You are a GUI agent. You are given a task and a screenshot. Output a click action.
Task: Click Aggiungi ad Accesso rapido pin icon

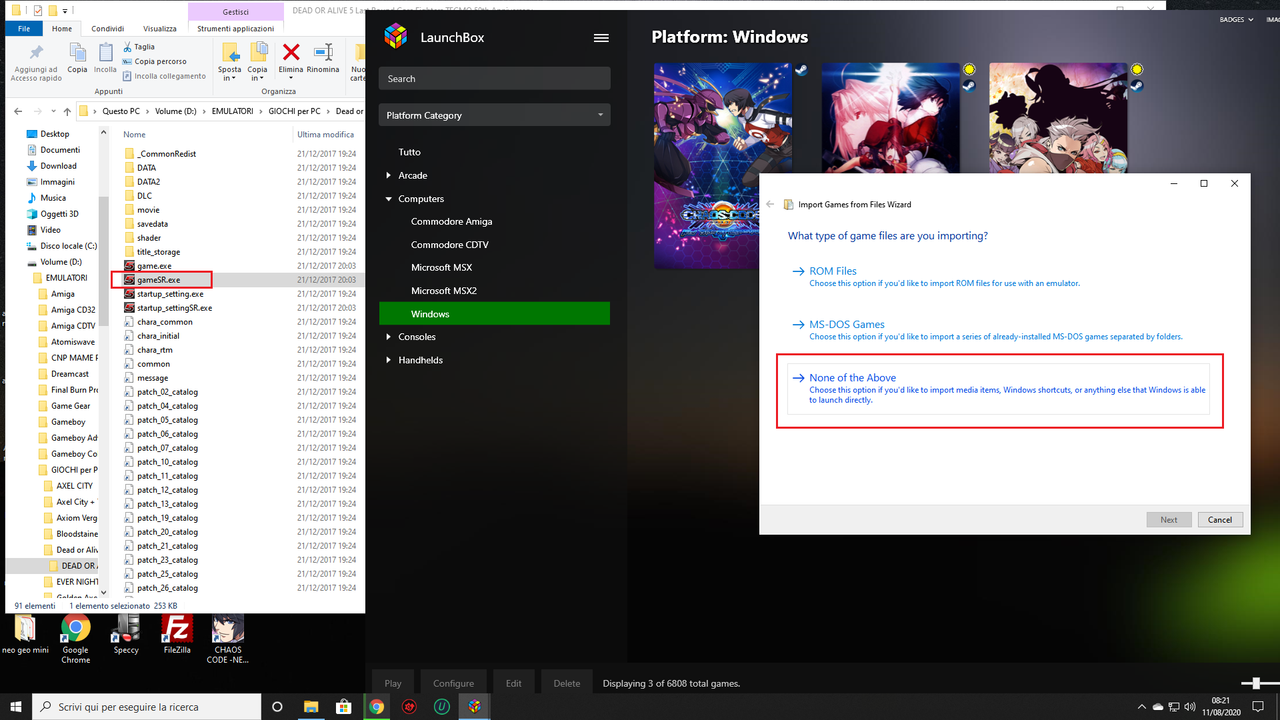point(36,52)
